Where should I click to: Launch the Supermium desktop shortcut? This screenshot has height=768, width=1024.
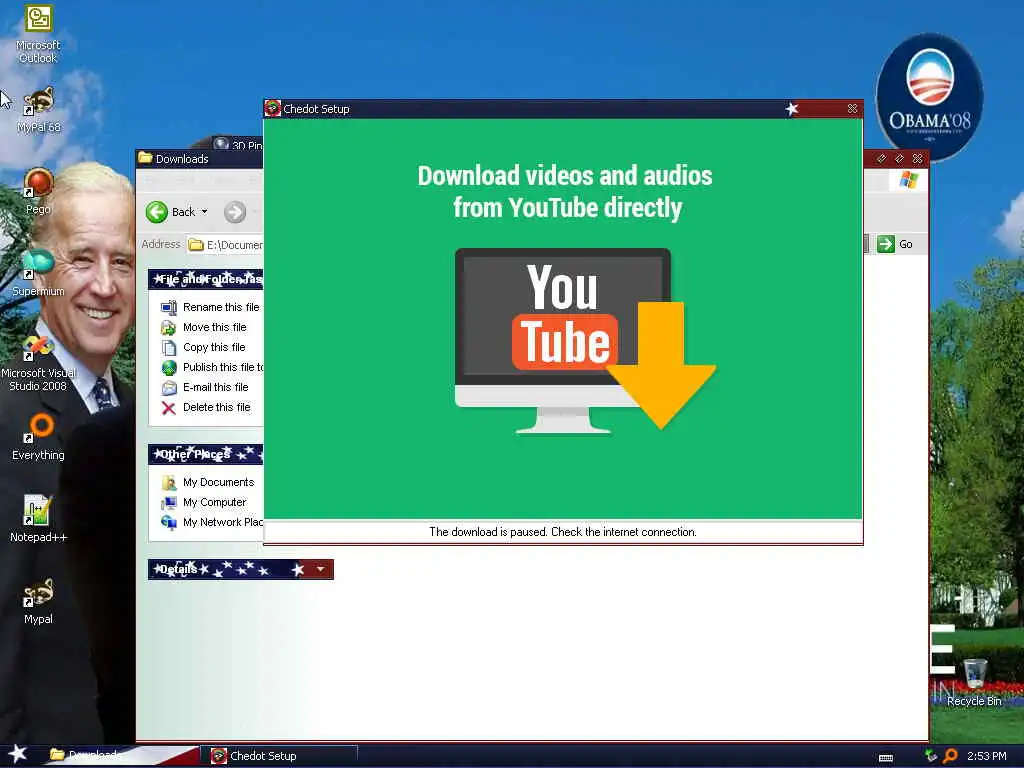click(x=38, y=272)
